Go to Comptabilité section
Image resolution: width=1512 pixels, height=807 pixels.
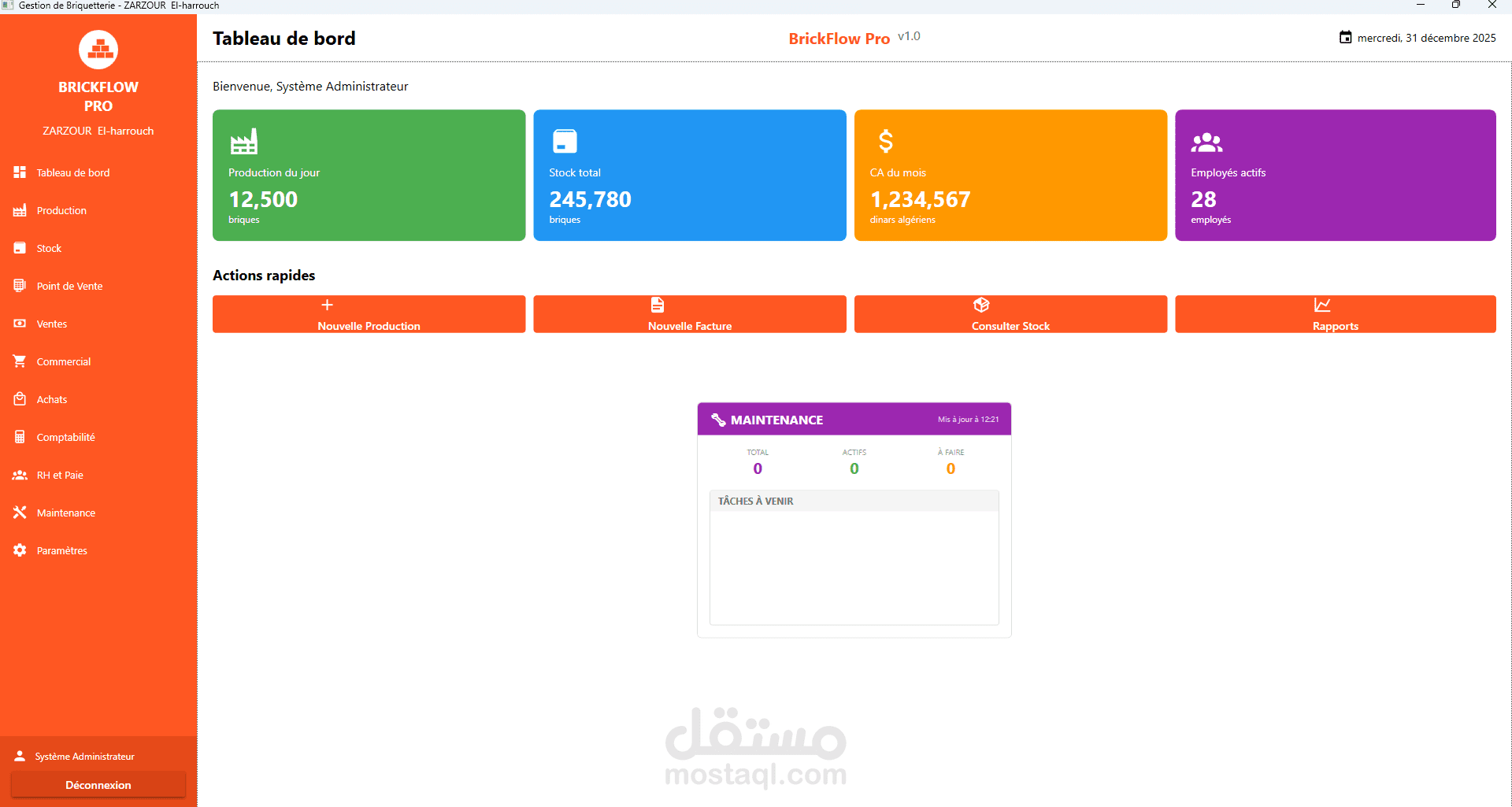click(98, 437)
